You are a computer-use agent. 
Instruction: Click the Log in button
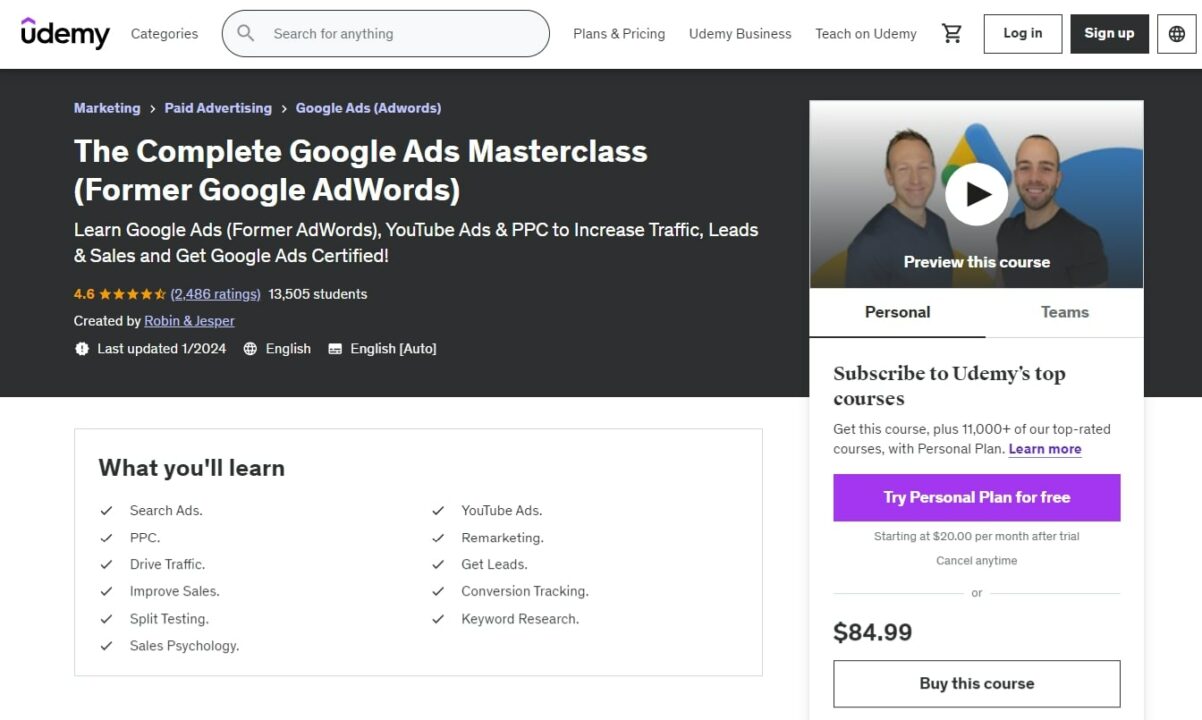click(1023, 33)
